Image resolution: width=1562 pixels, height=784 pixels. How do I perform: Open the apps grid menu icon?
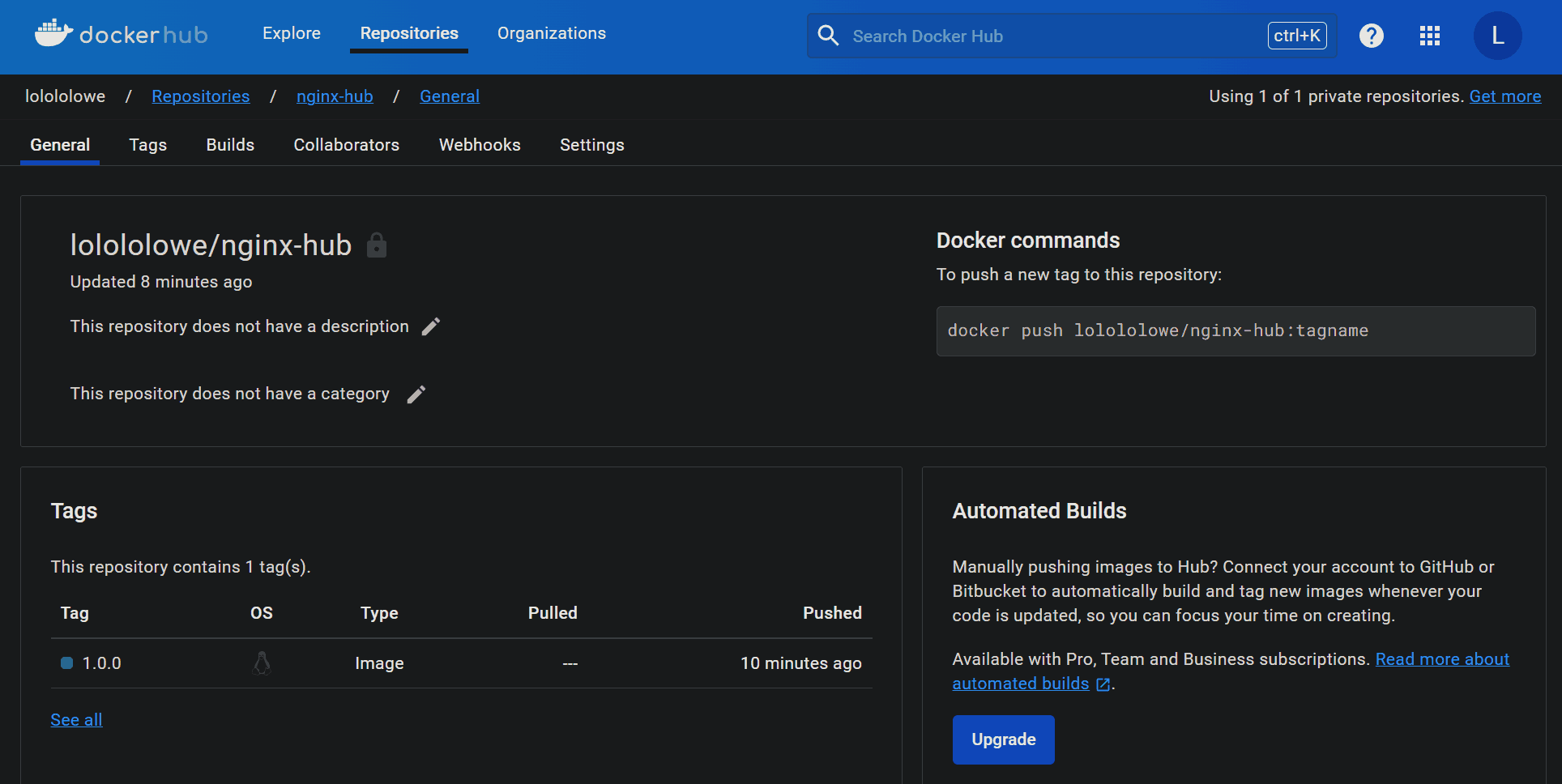1430,36
